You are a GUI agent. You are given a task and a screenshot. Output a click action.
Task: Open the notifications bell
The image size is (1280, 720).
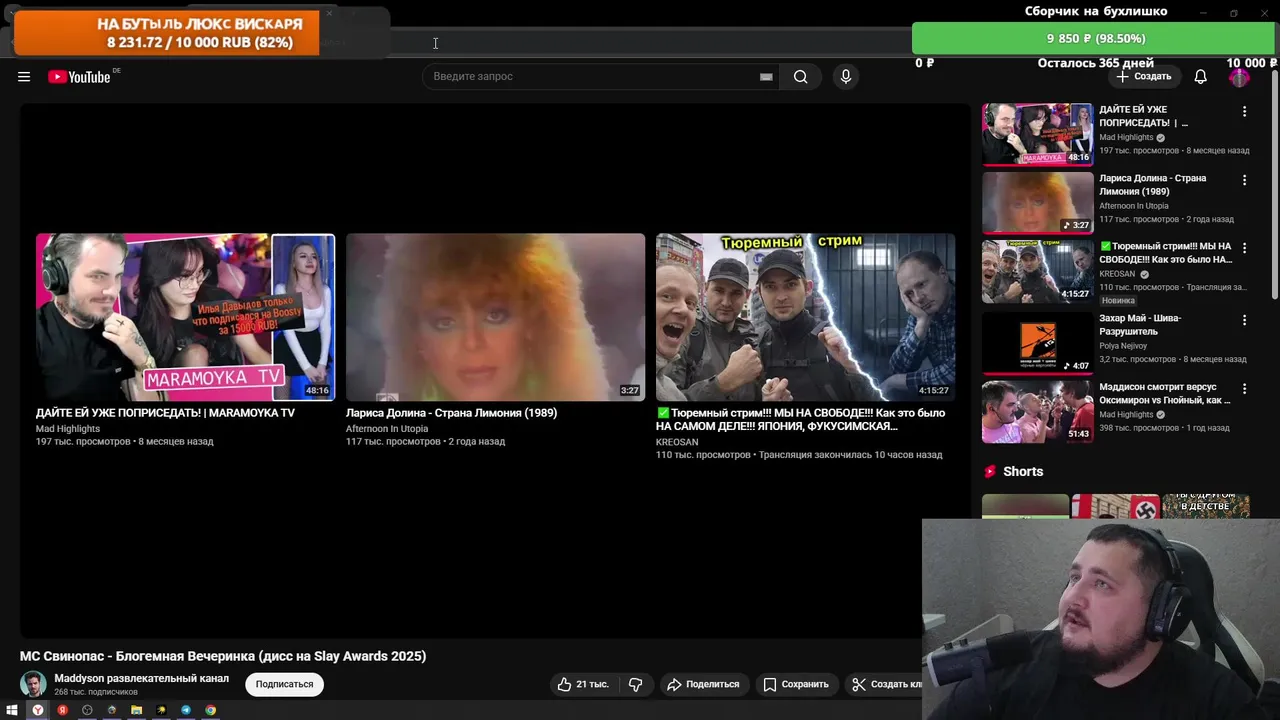tap(1201, 77)
